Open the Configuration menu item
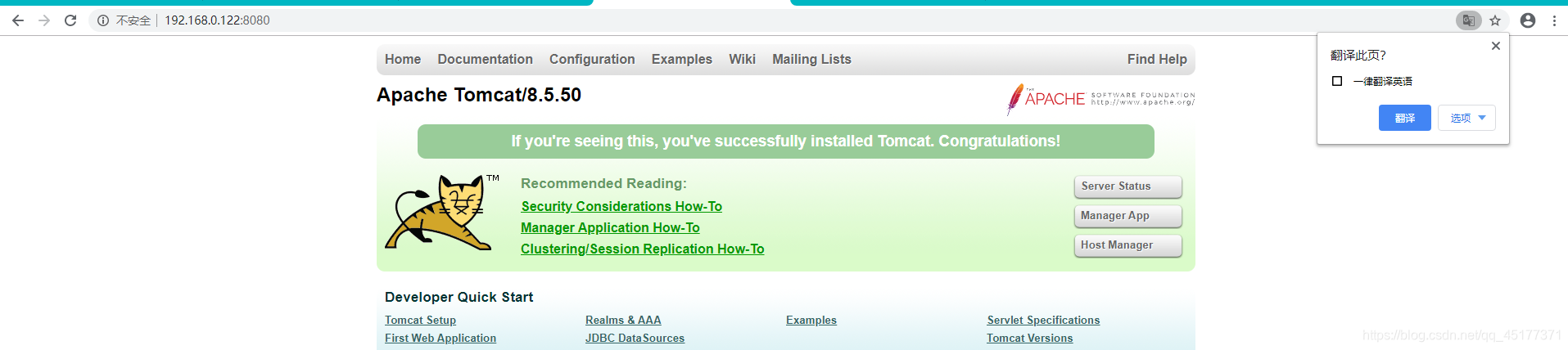Screen dimensions: 1568x350 tap(592, 59)
